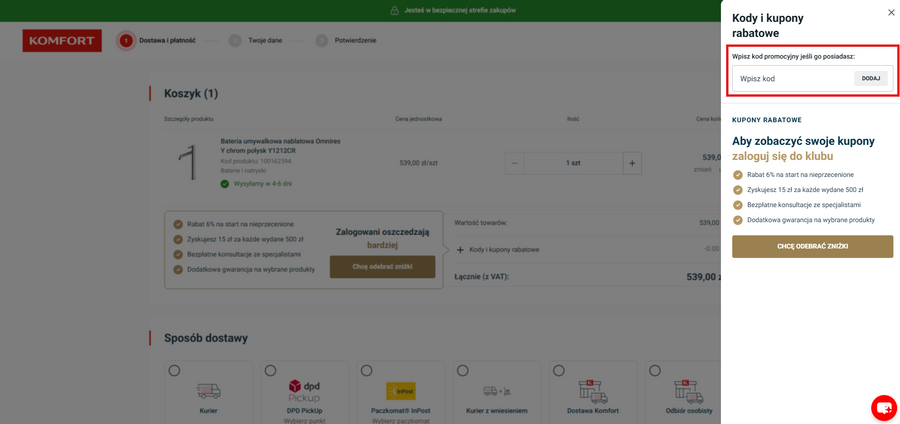The width and height of the screenshot is (900, 424).
Task: Open the red chat support bubble
Action: click(883, 407)
